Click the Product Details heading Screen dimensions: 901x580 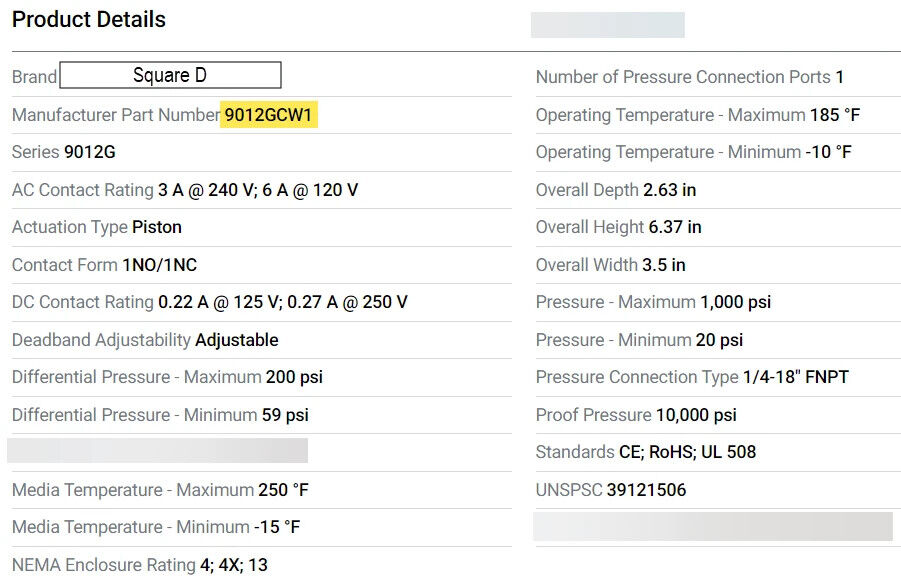89,20
